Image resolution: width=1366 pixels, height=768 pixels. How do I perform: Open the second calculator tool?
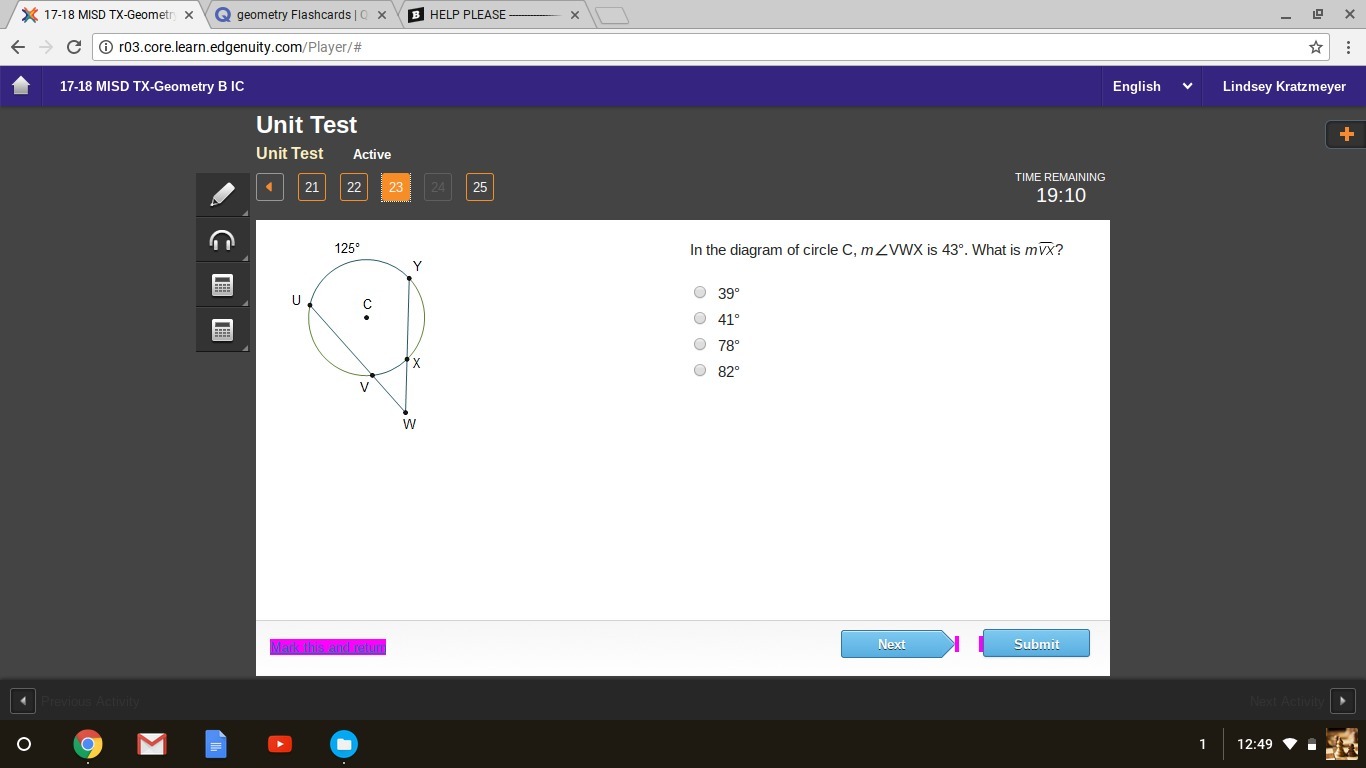coord(222,330)
